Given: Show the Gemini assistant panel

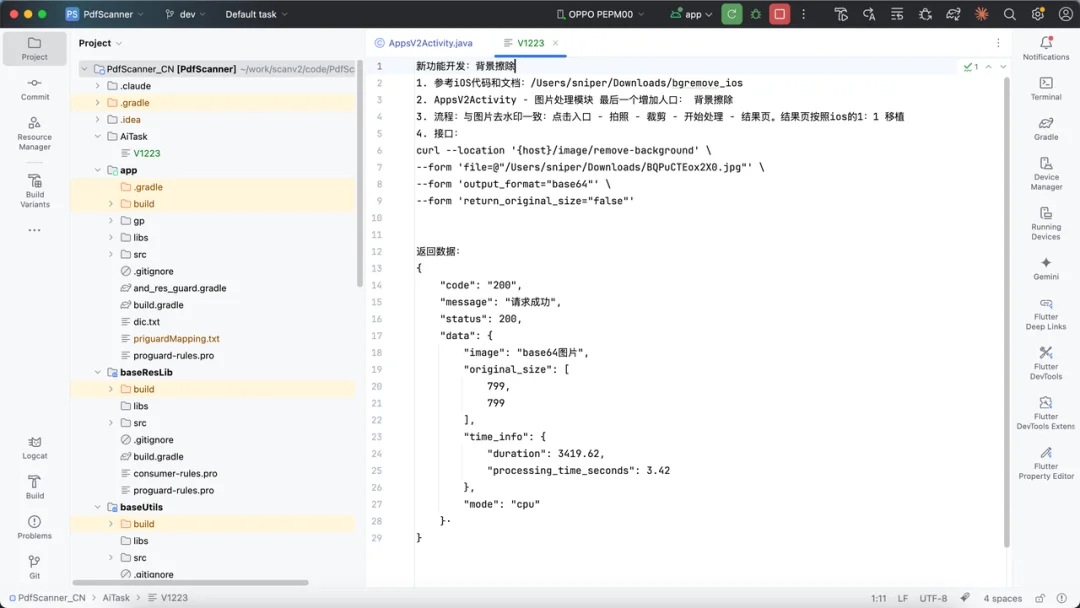Looking at the screenshot, I should tap(1046, 269).
